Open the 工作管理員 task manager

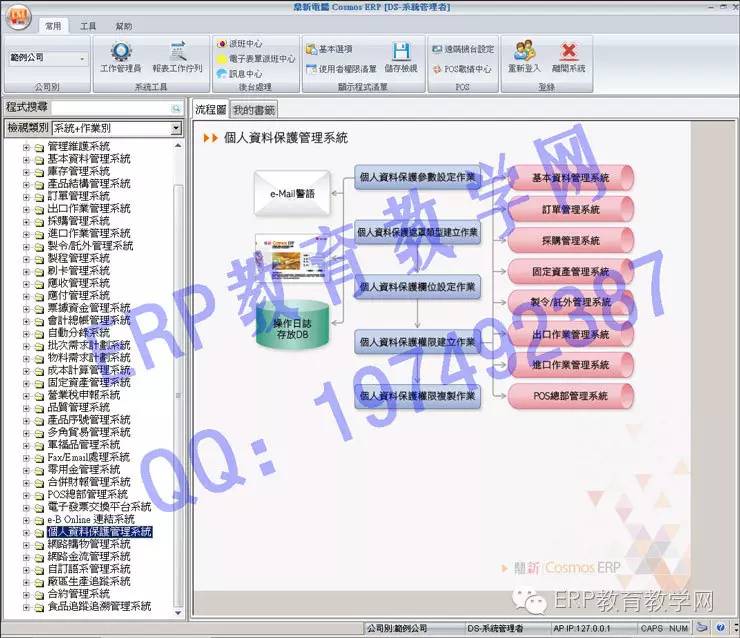[121, 56]
